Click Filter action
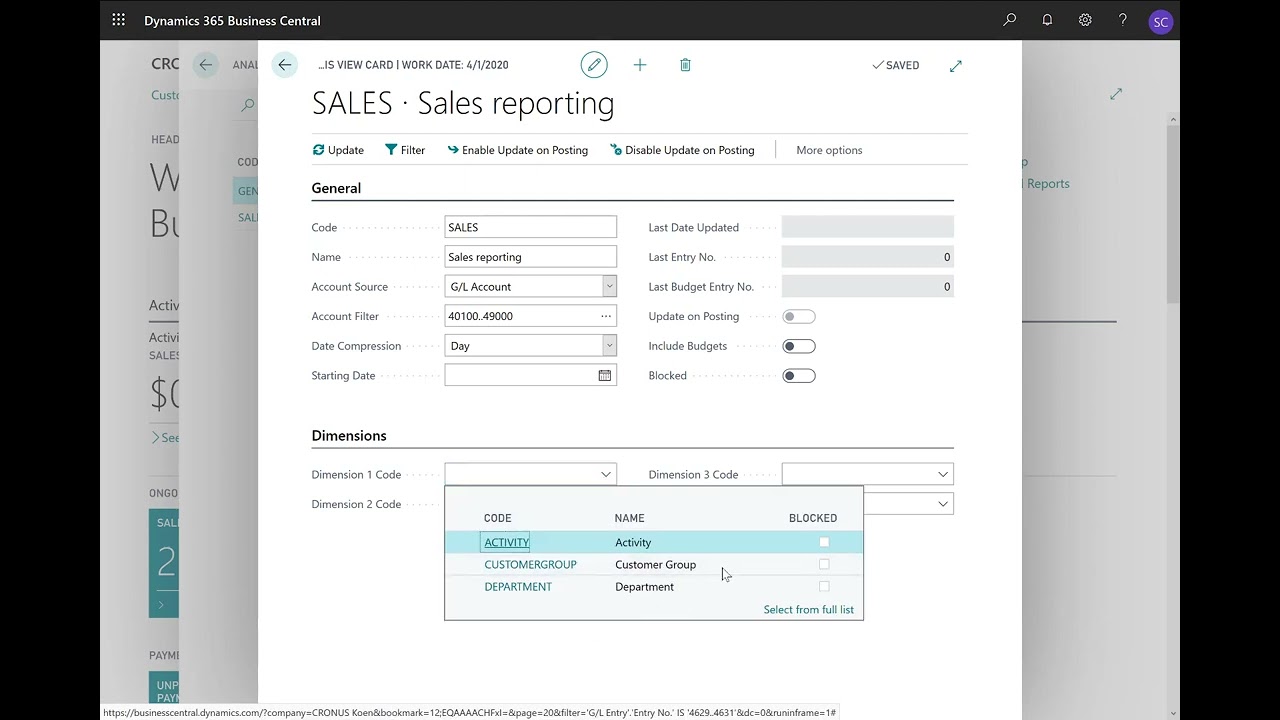 pyautogui.click(x=405, y=150)
